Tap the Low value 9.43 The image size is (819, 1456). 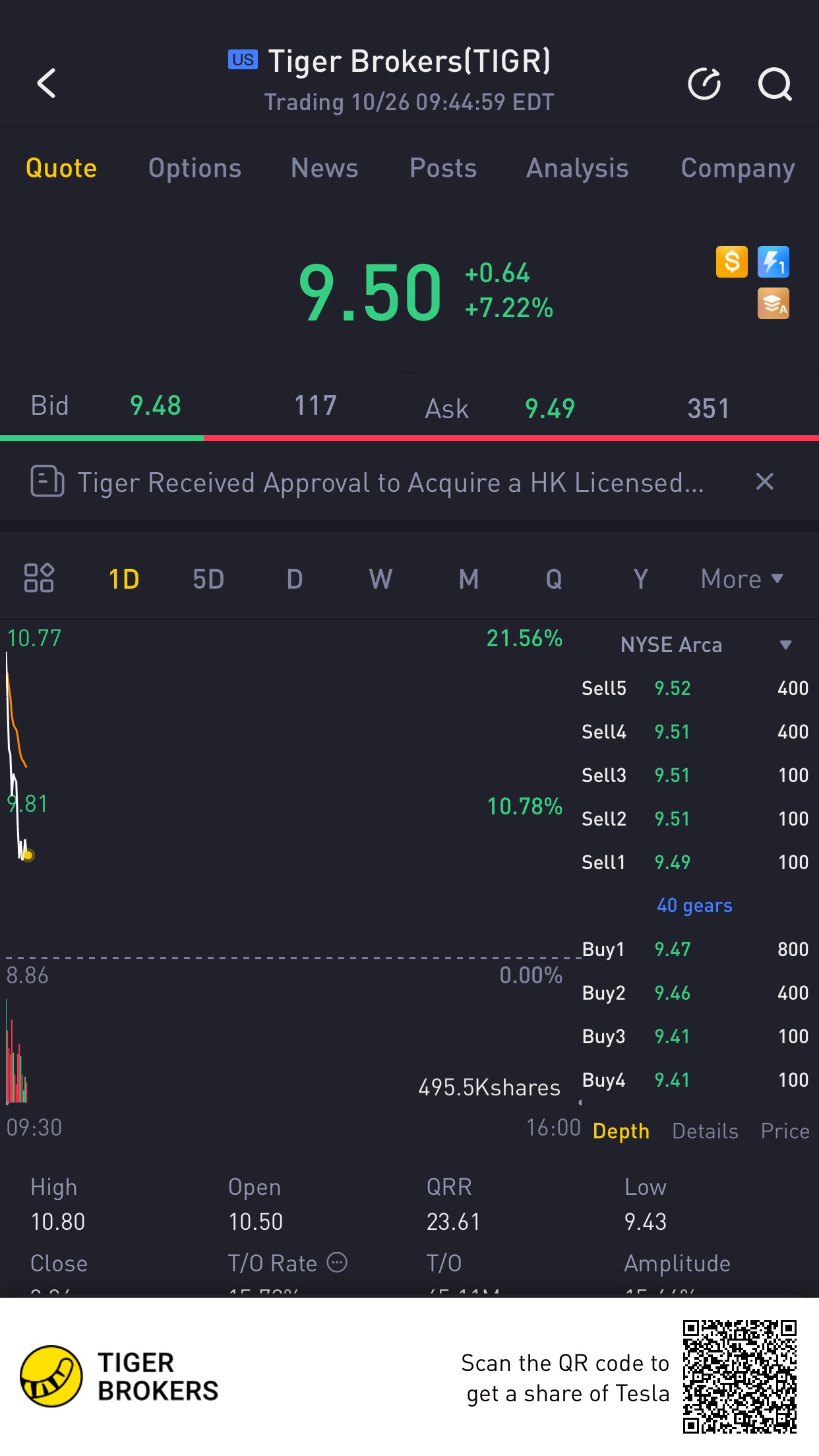click(x=646, y=1222)
